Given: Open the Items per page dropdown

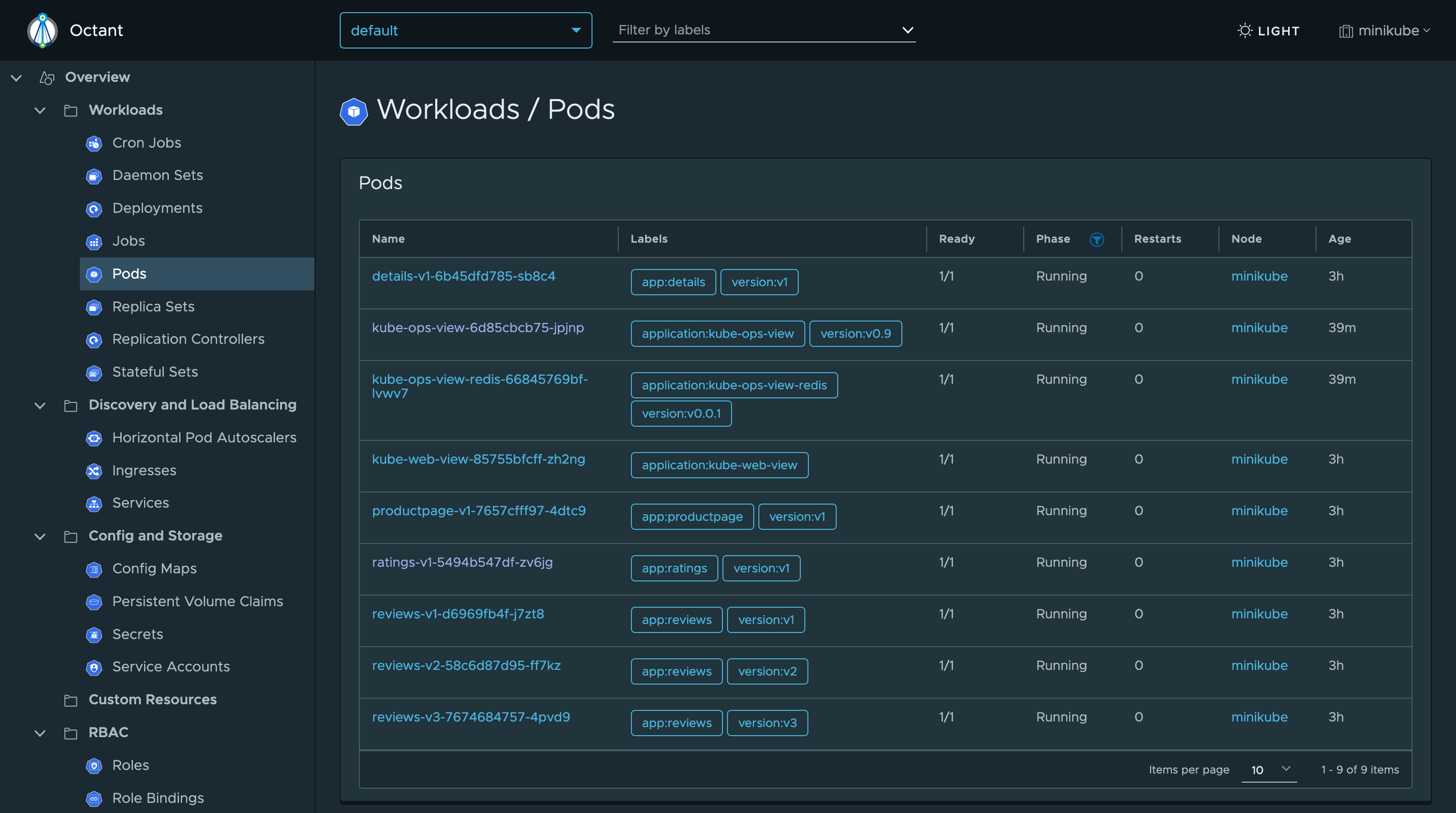Looking at the screenshot, I should tap(1269, 770).
